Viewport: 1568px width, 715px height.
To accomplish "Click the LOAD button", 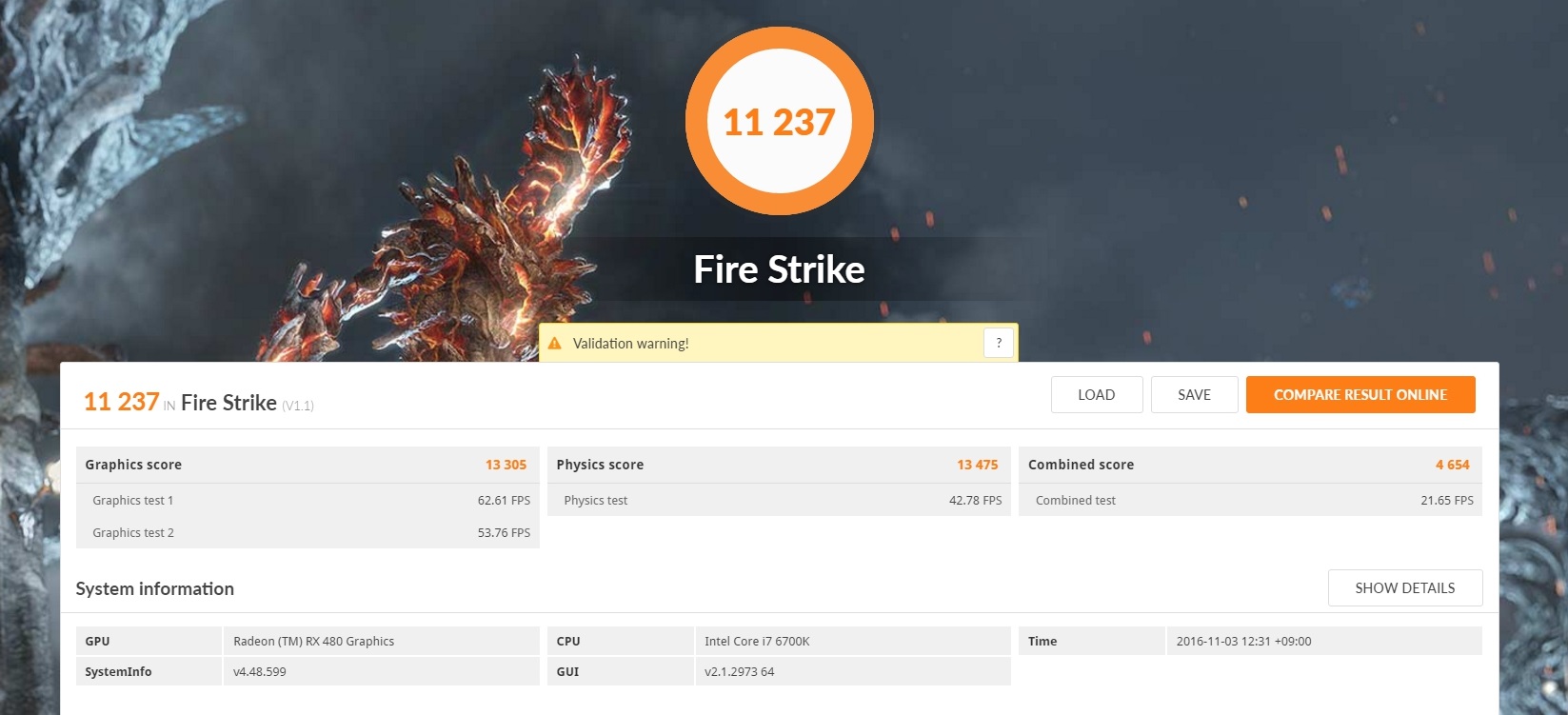I will (x=1097, y=395).
